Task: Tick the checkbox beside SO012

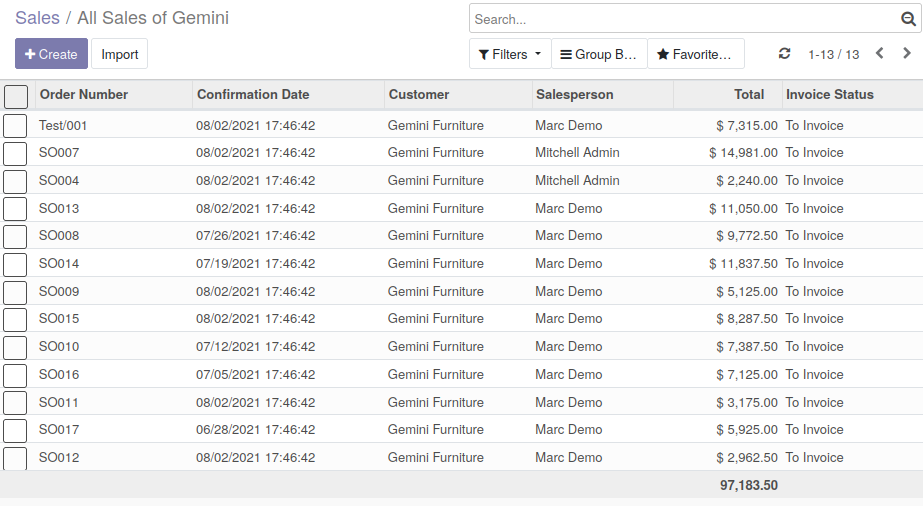Action: click(15, 458)
